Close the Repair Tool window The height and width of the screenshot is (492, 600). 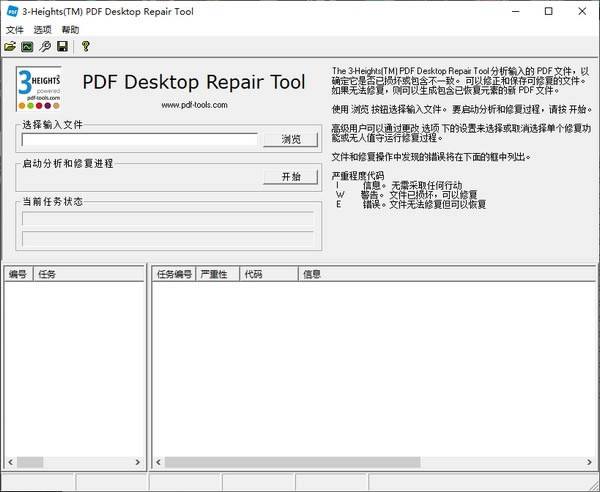[582, 11]
